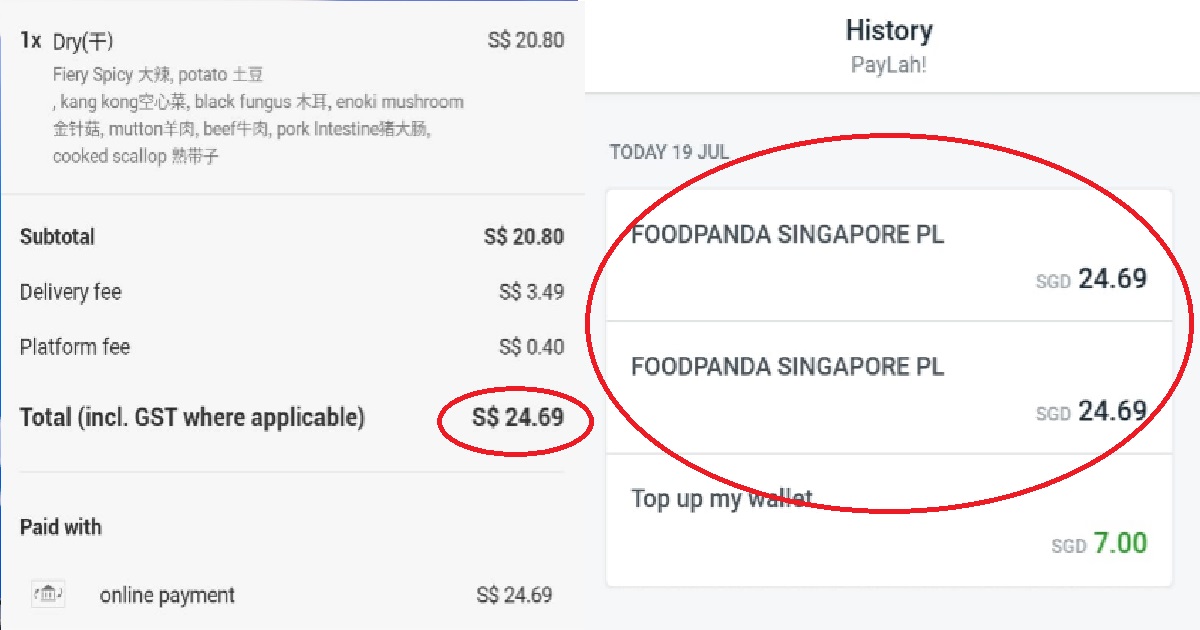Select the second FOODPANDA SINGAPORE PL transaction
This screenshot has width=1200, height=630.
point(787,367)
